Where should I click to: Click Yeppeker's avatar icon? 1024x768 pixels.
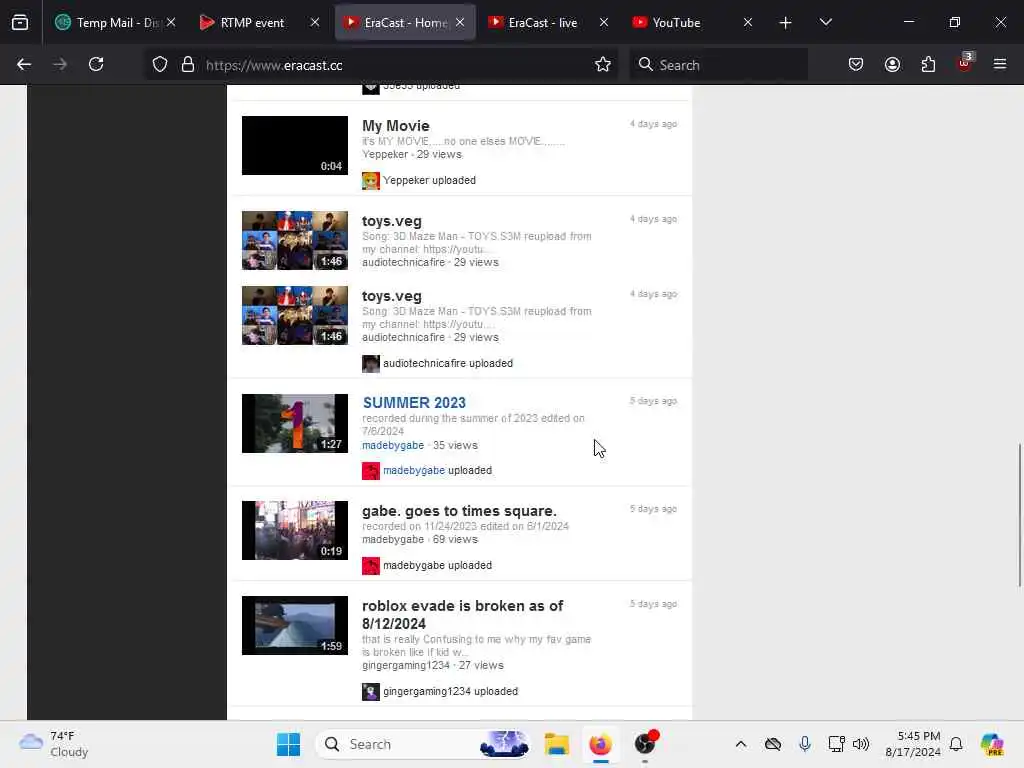tap(371, 180)
